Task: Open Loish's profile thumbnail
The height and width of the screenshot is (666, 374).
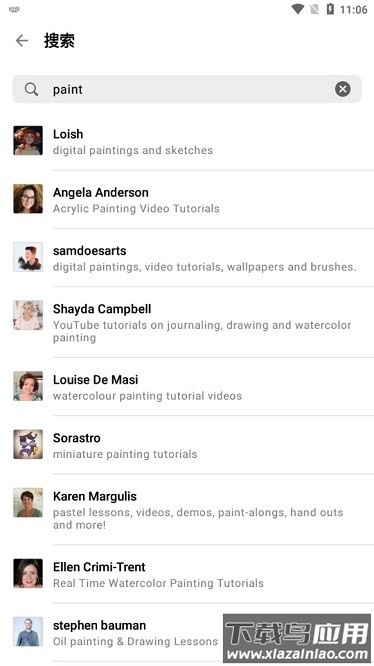Action: (28, 141)
